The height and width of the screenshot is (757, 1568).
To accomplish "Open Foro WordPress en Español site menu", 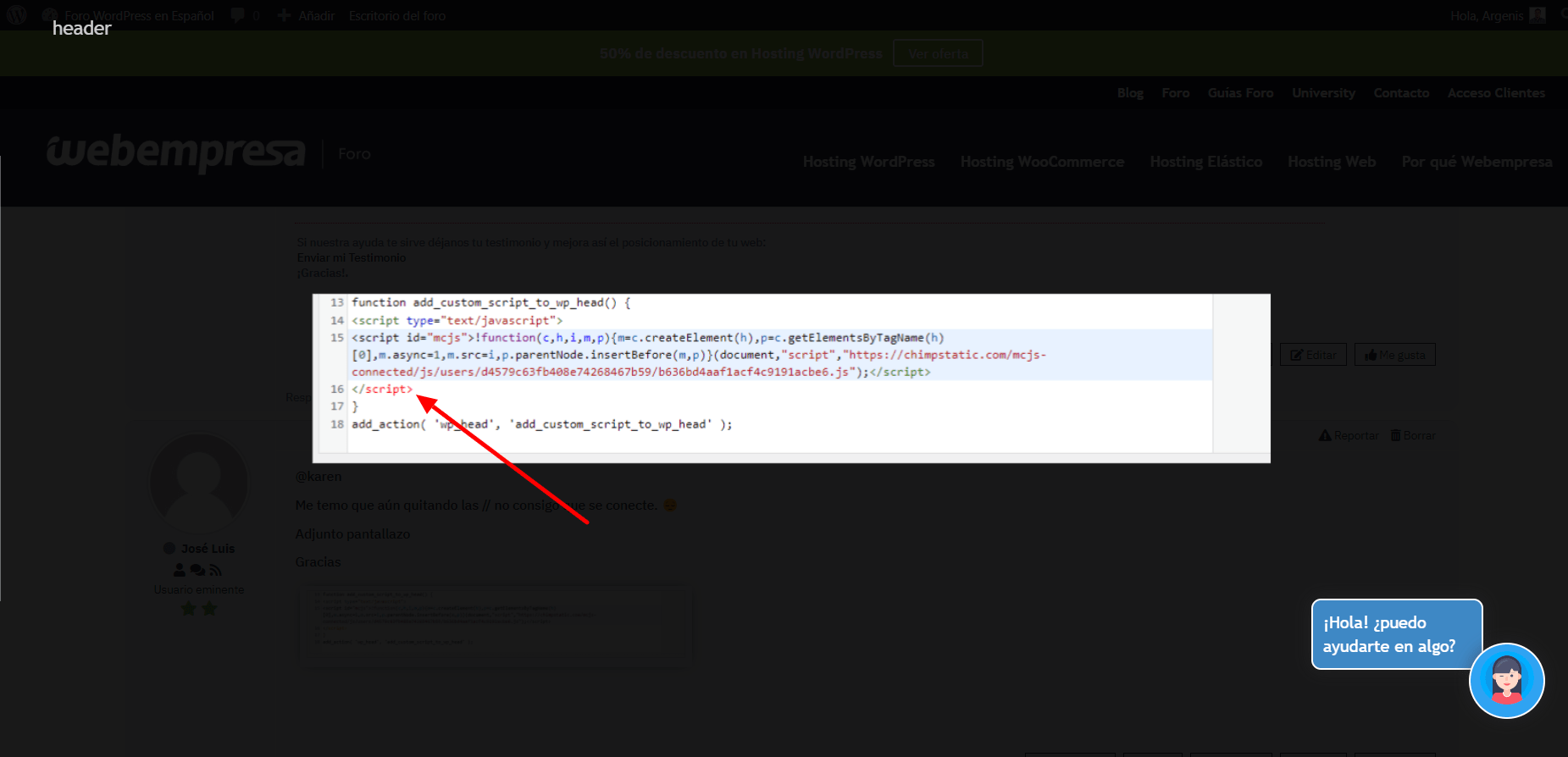I will (x=129, y=15).
